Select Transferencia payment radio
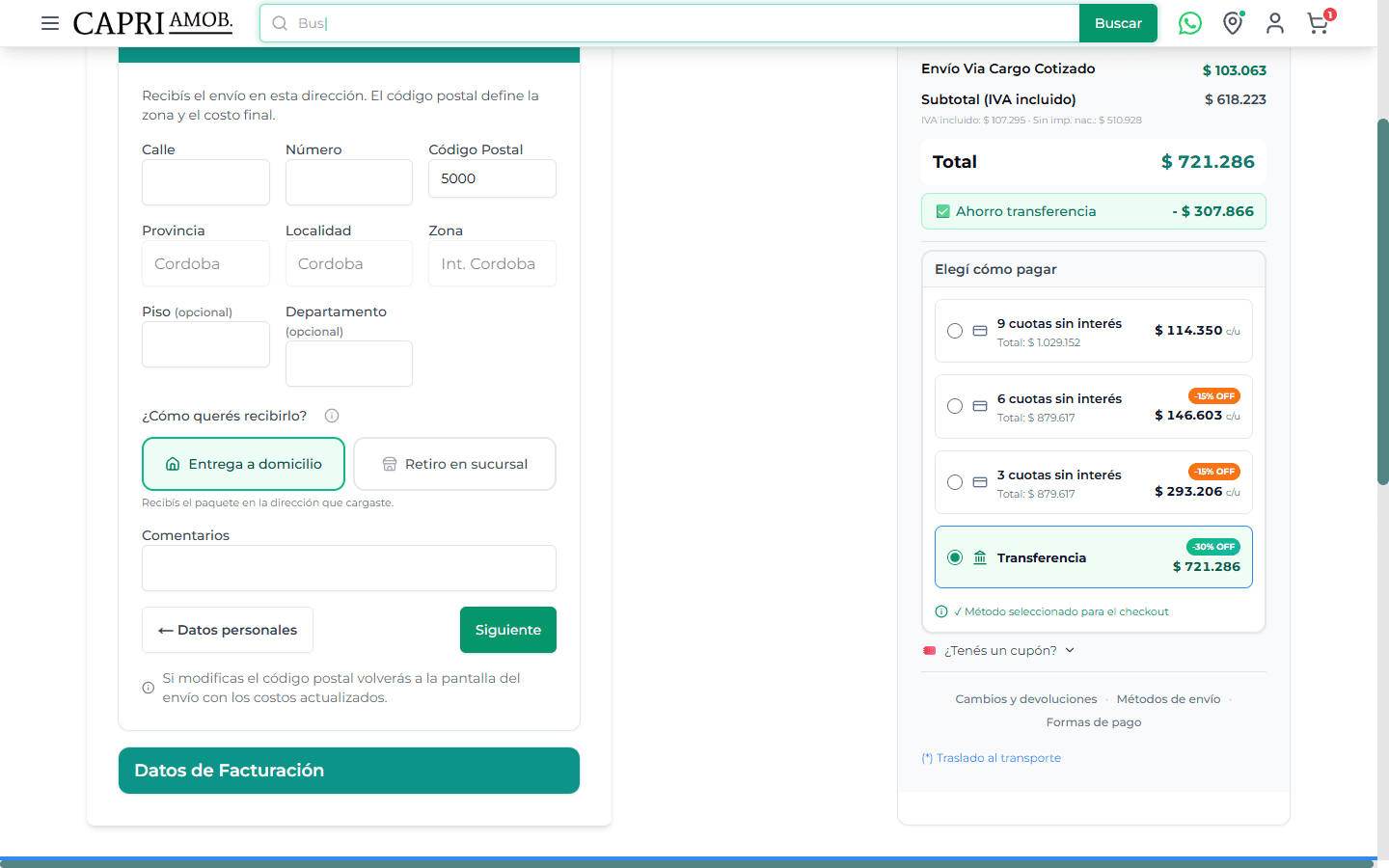1389x868 pixels. 955,557
